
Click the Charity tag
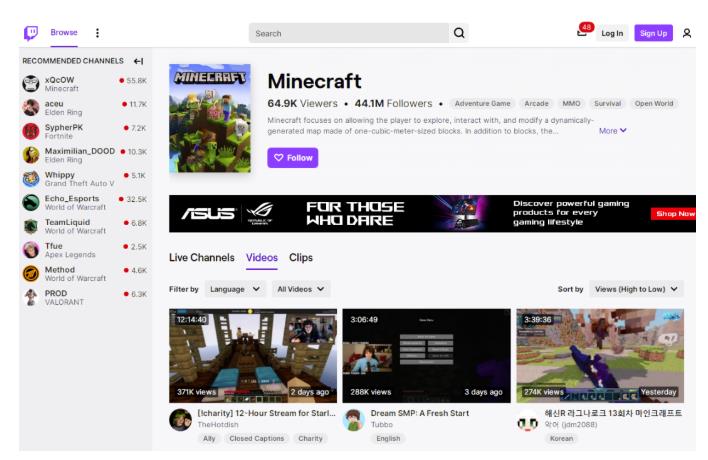tap(310, 438)
